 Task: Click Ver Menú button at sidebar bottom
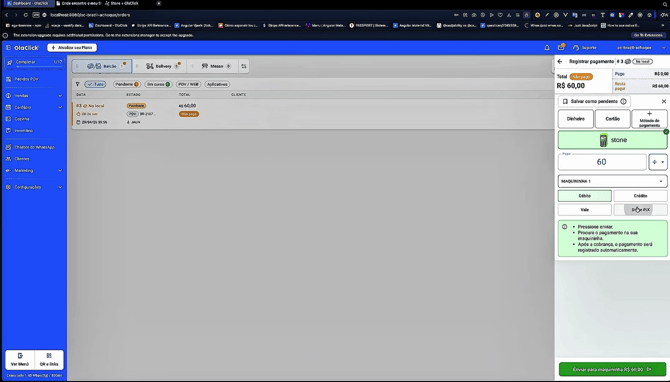20,359
